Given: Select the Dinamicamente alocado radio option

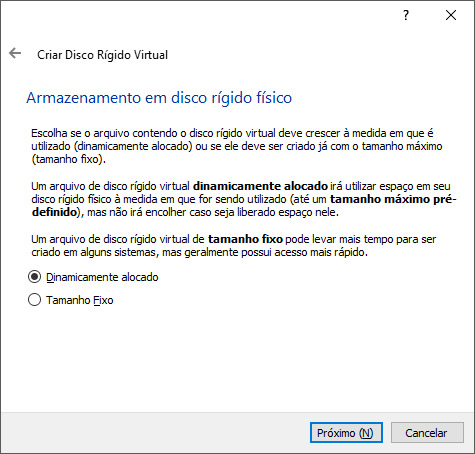Looking at the screenshot, I should tap(93, 277).
